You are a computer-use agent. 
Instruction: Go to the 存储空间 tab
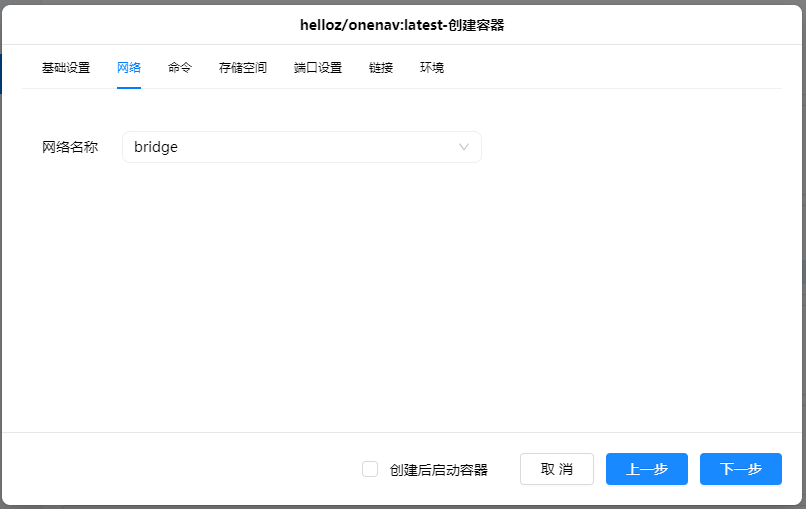click(243, 68)
